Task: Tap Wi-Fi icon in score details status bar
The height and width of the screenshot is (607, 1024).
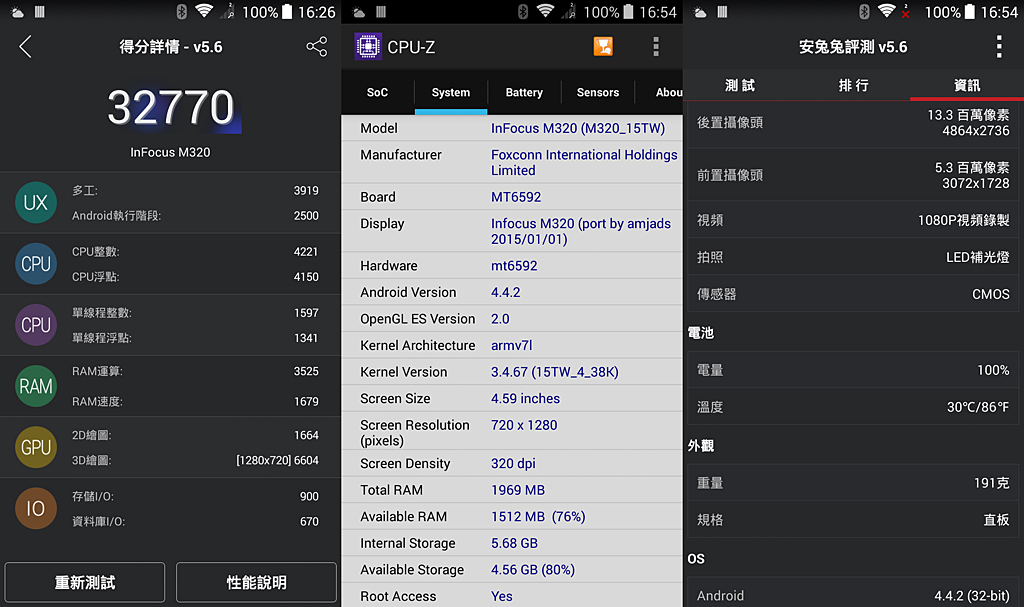Action: click(x=204, y=11)
